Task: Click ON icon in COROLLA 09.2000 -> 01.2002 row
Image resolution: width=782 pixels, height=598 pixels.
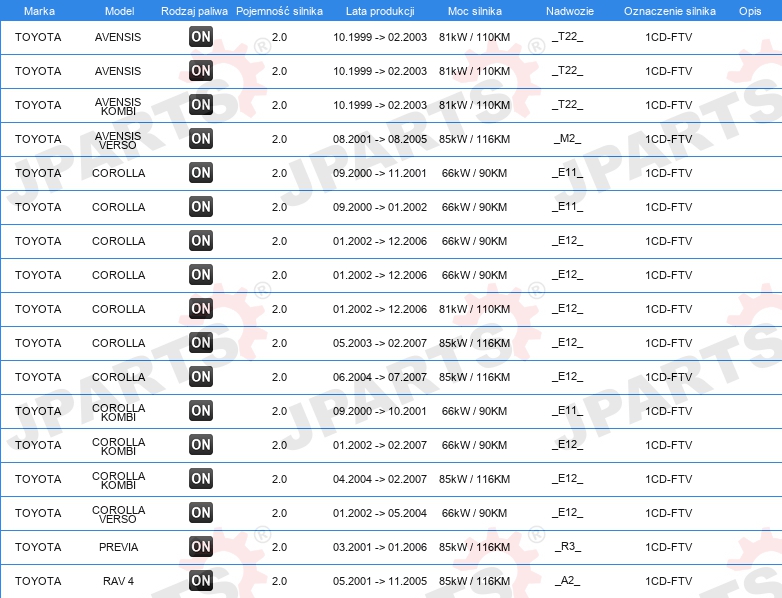Action: coord(201,206)
